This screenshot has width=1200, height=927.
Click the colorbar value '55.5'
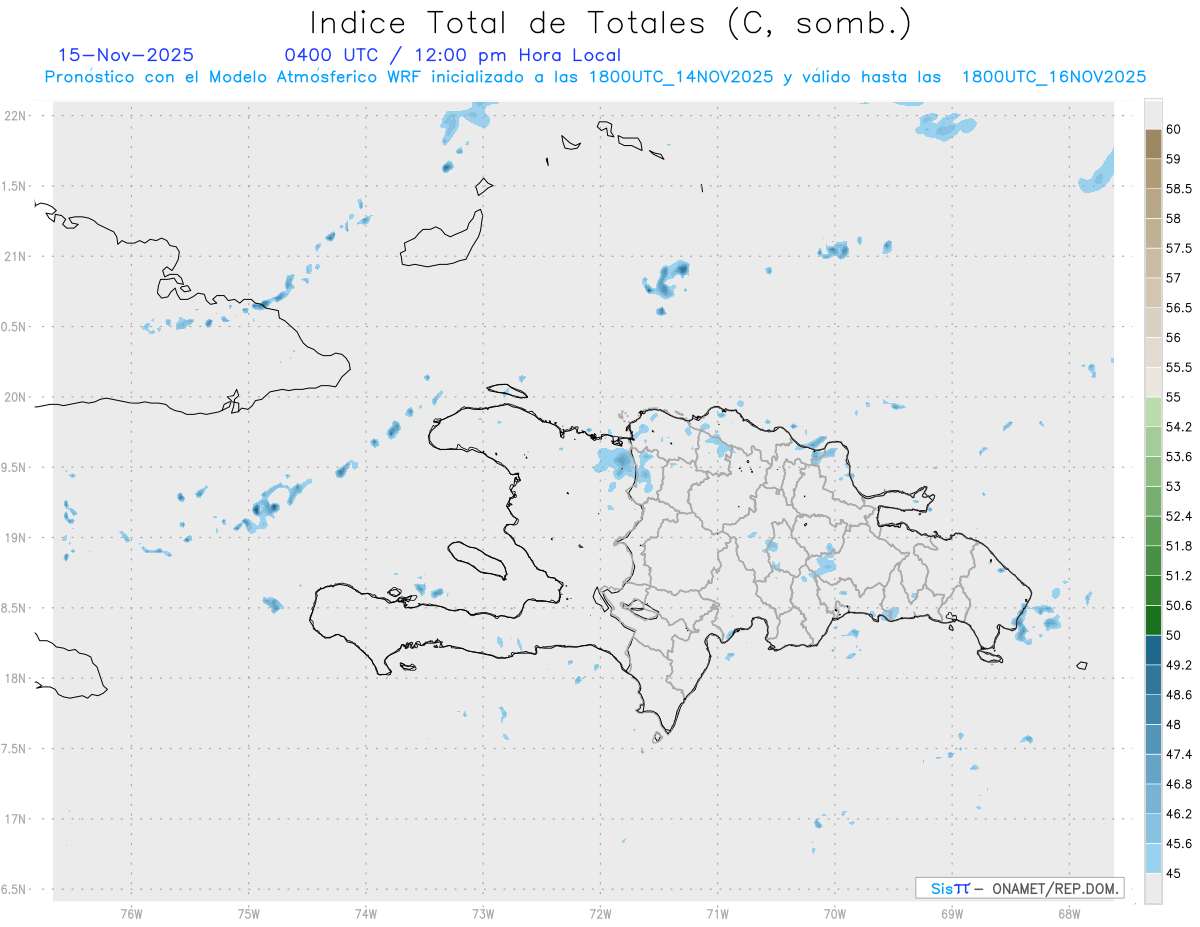1179,367
